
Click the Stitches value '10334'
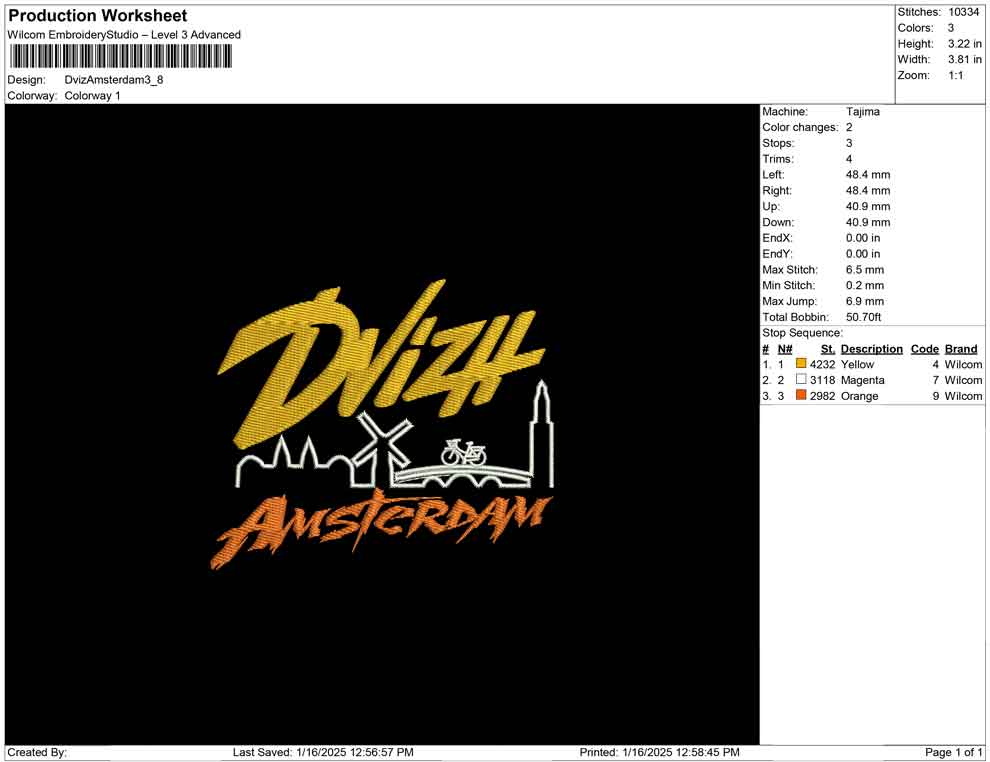click(963, 12)
